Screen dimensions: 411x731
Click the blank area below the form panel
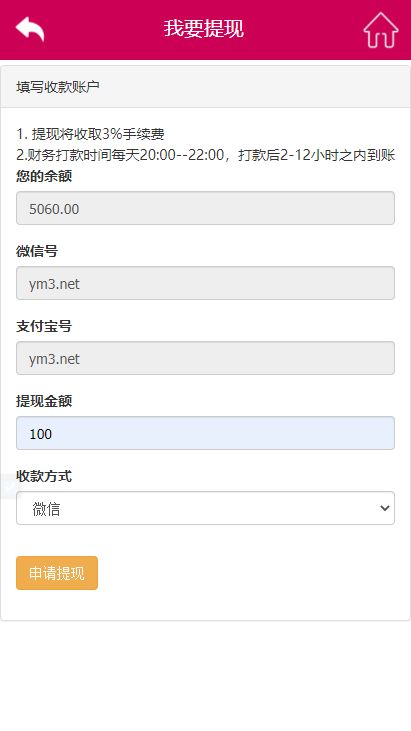pos(206,676)
